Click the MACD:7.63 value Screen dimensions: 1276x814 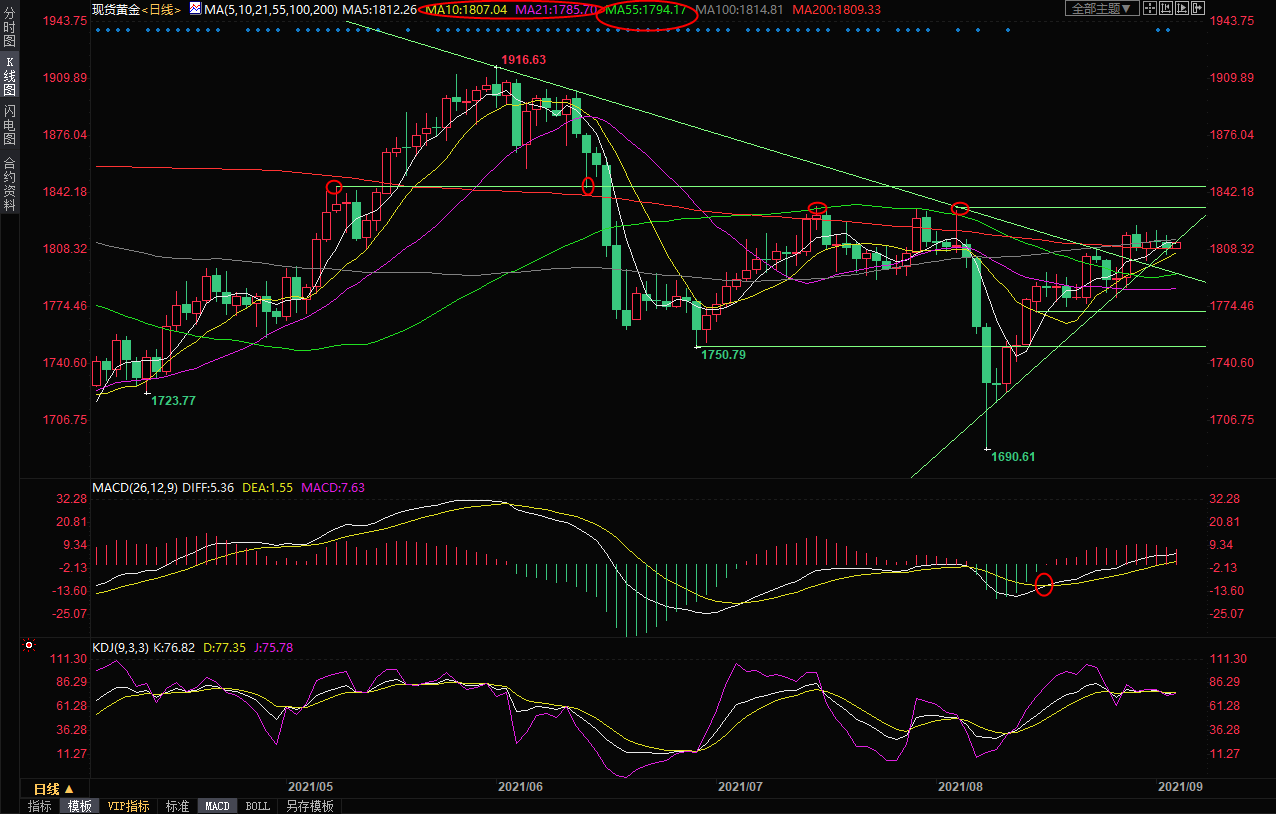click(x=331, y=488)
